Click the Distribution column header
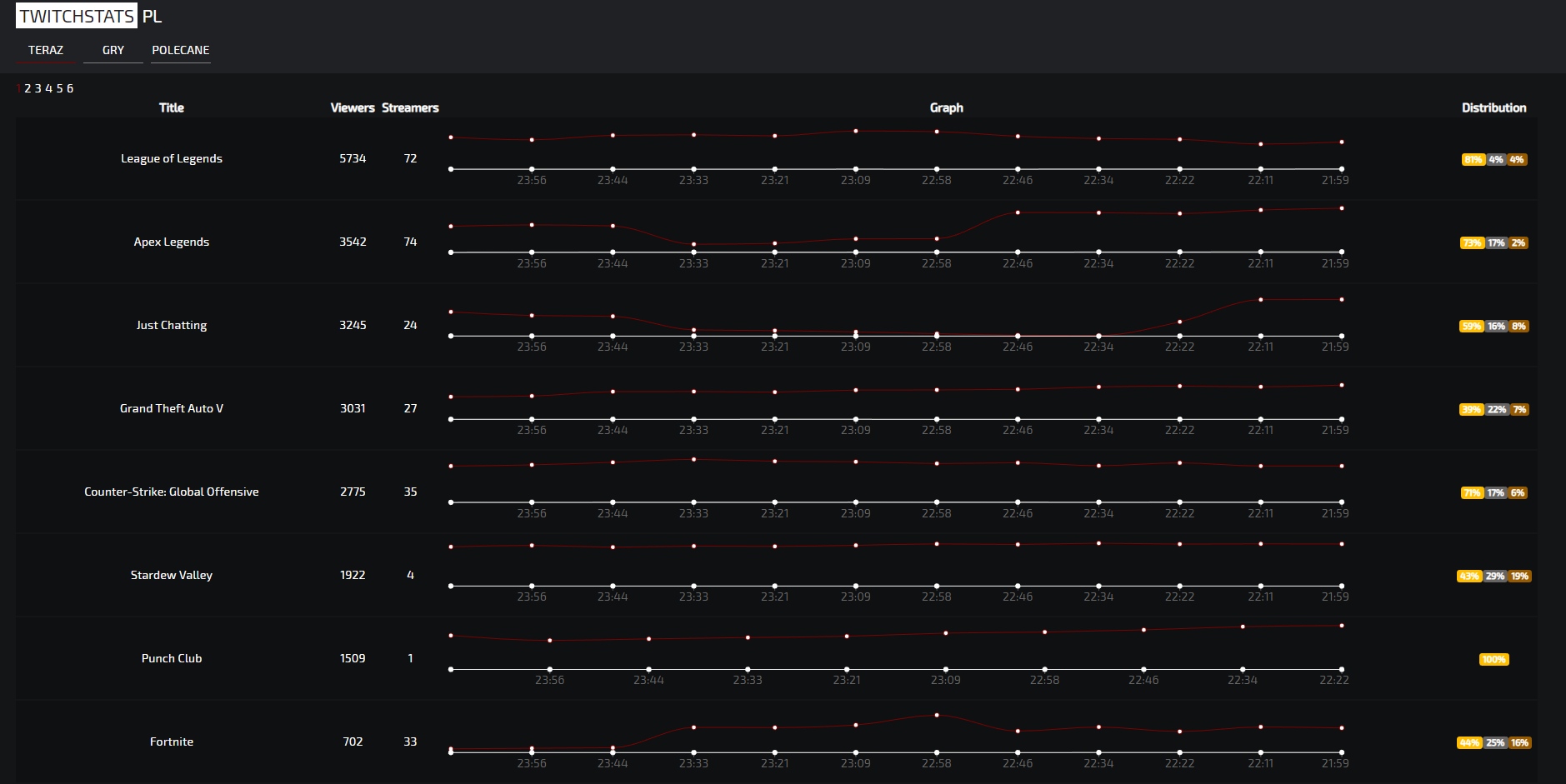This screenshot has height=784, width=1566. tap(1494, 107)
